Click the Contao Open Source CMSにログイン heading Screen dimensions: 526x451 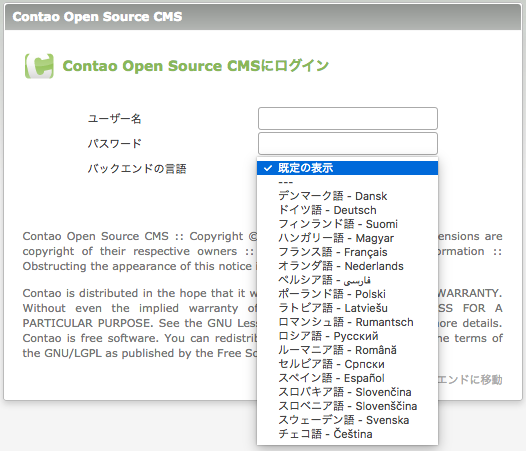pos(196,66)
